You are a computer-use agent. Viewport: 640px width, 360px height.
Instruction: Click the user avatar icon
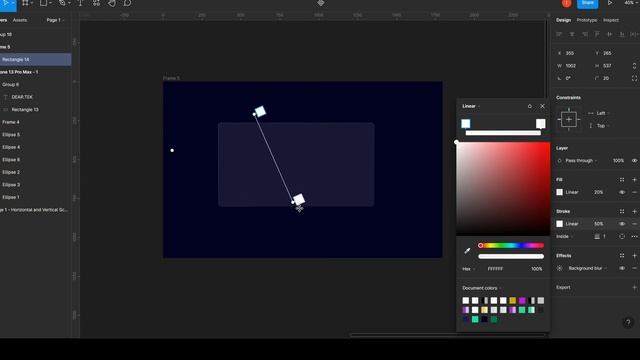[567, 3]
